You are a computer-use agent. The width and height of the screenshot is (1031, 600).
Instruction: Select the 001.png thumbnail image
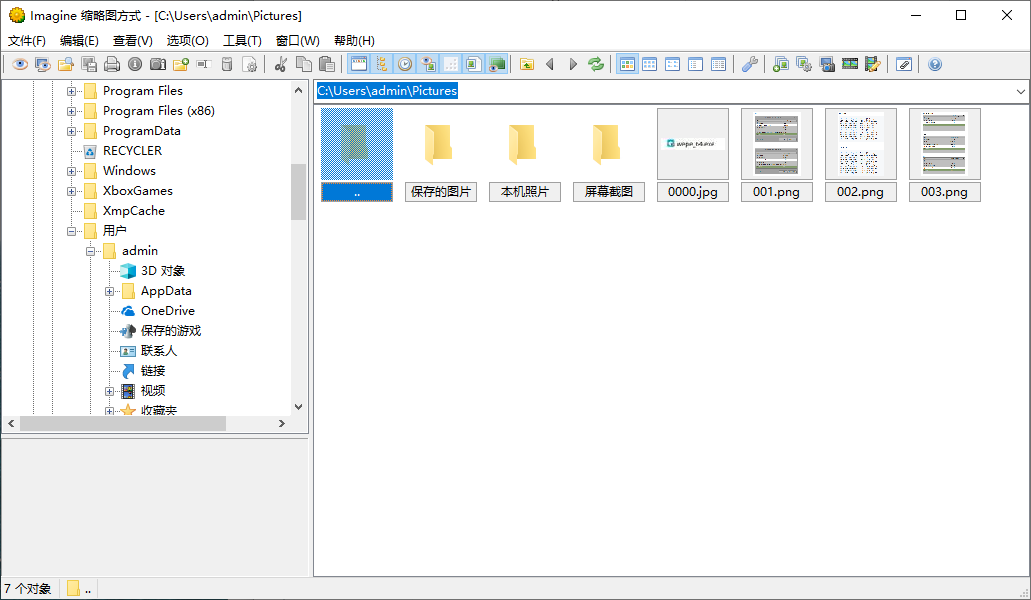(x=777, y=144)
